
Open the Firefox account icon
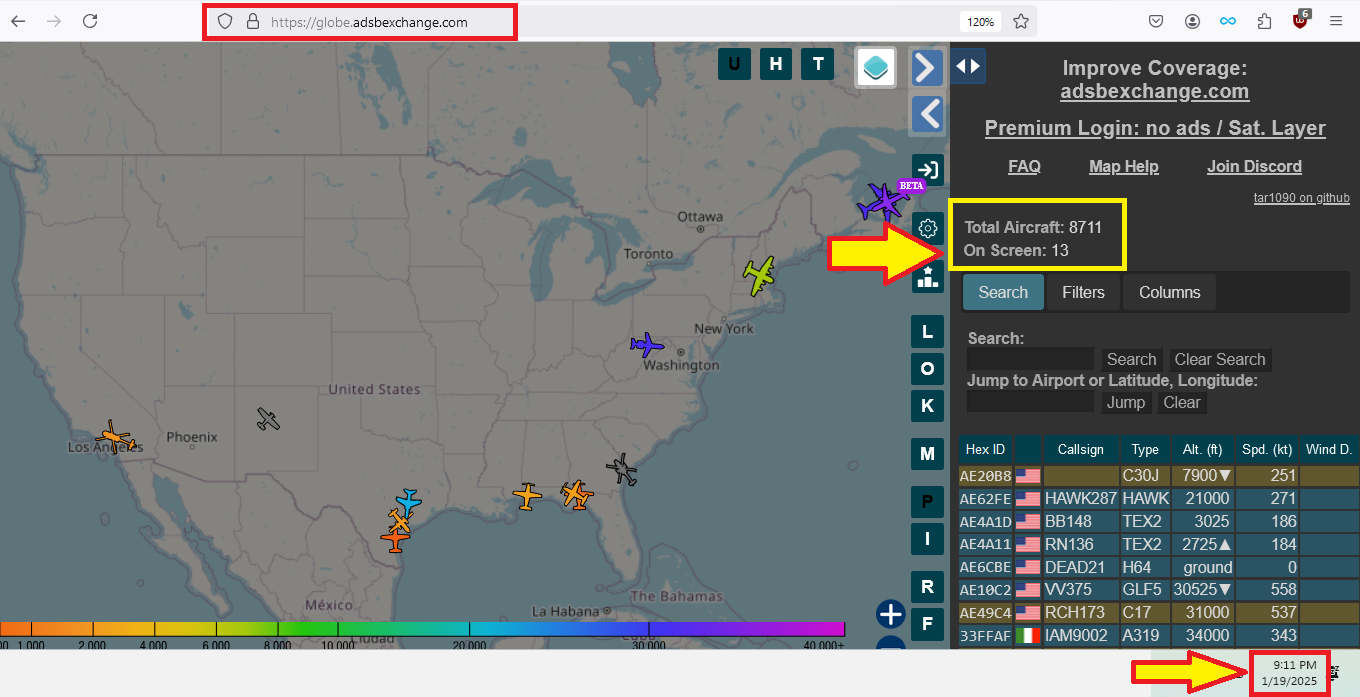click(x=1192, y=21)
